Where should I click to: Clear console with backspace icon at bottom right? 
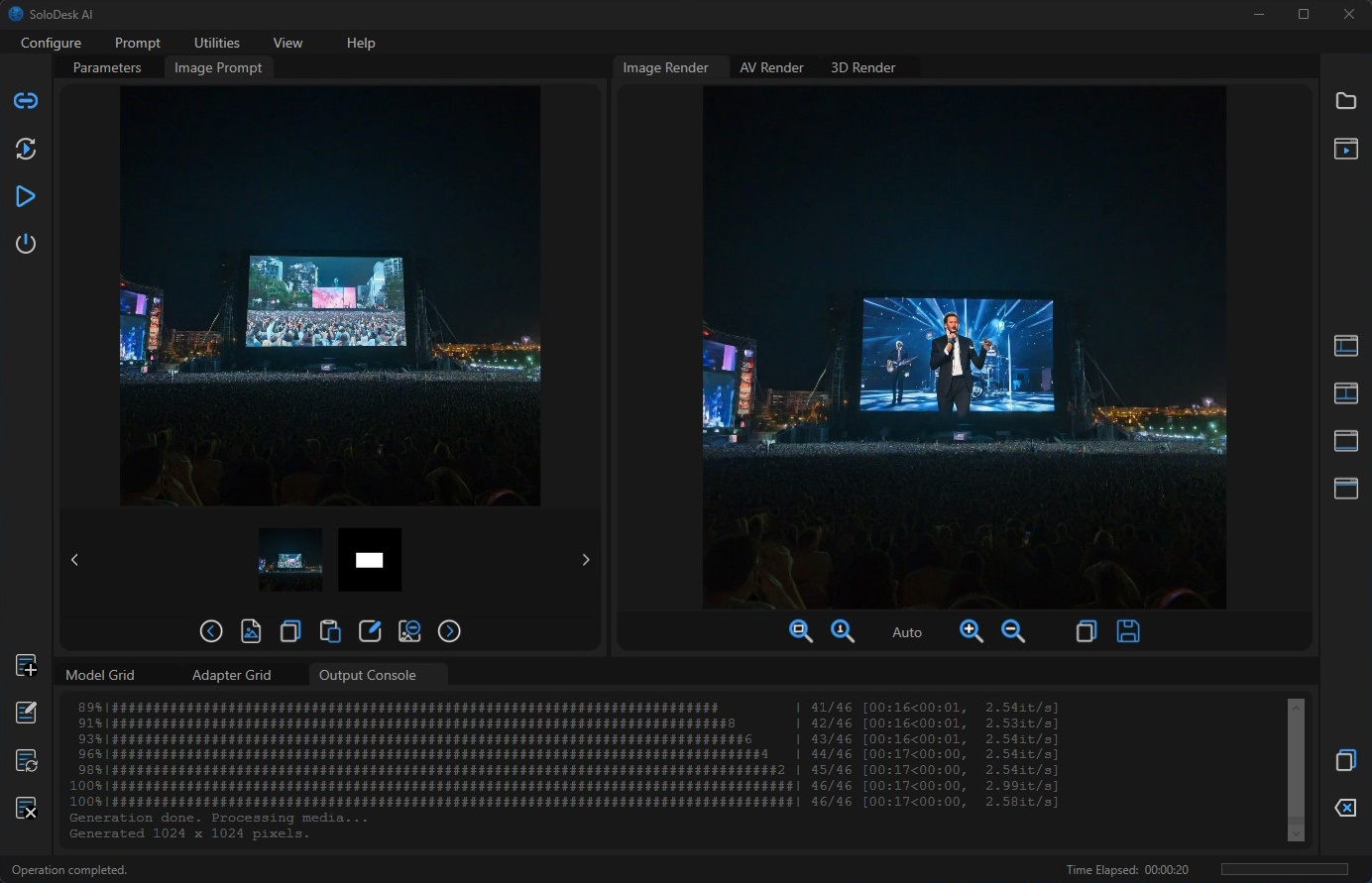1345,808
